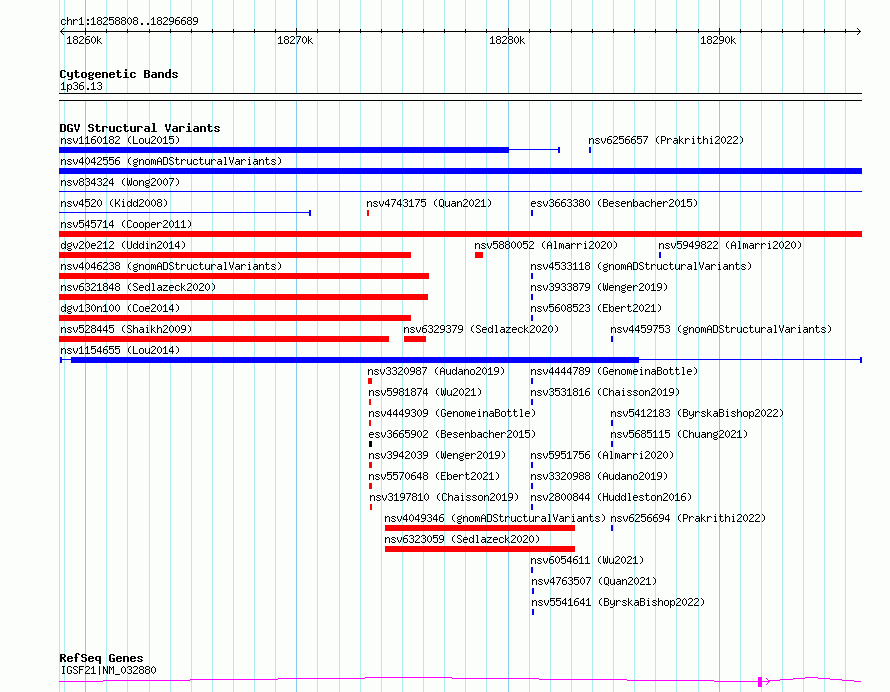This screenshot has width=890, height=692.
Task: Select the nsv4042556 gnomAD variant label
Action: (x=171, y=161)
